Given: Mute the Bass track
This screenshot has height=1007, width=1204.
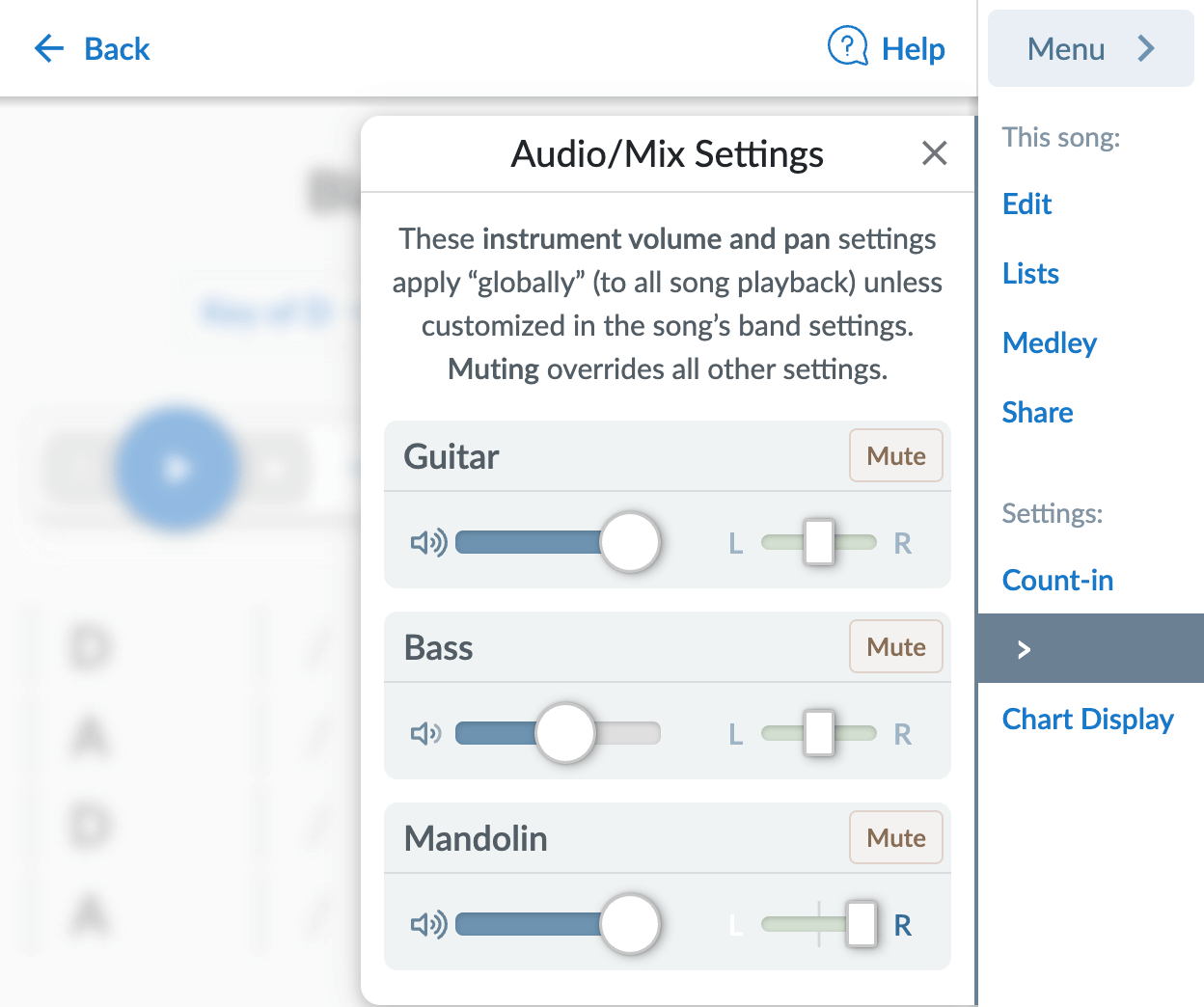Looking at the screenshot, I should 895,646.
